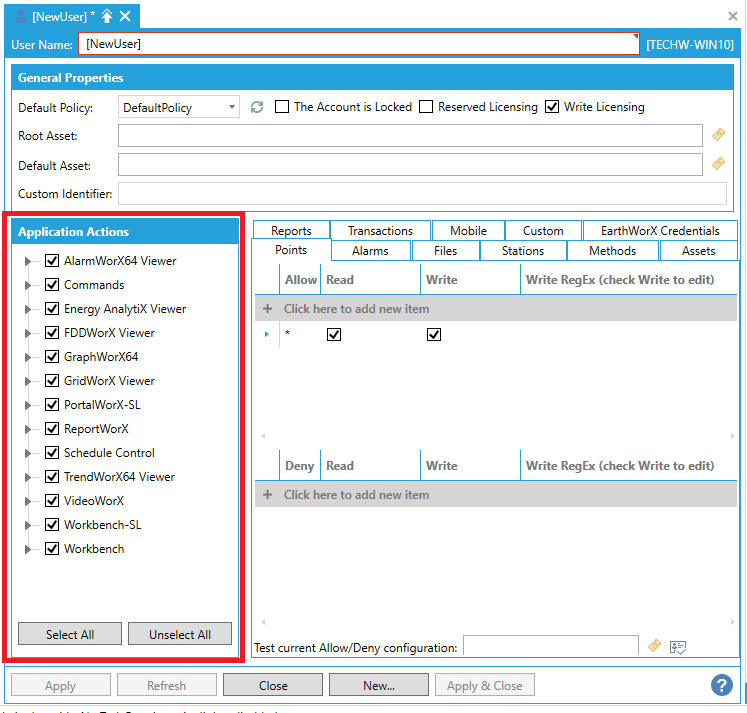Click the user icon on NewUser tab

click(x=21, y=17)
